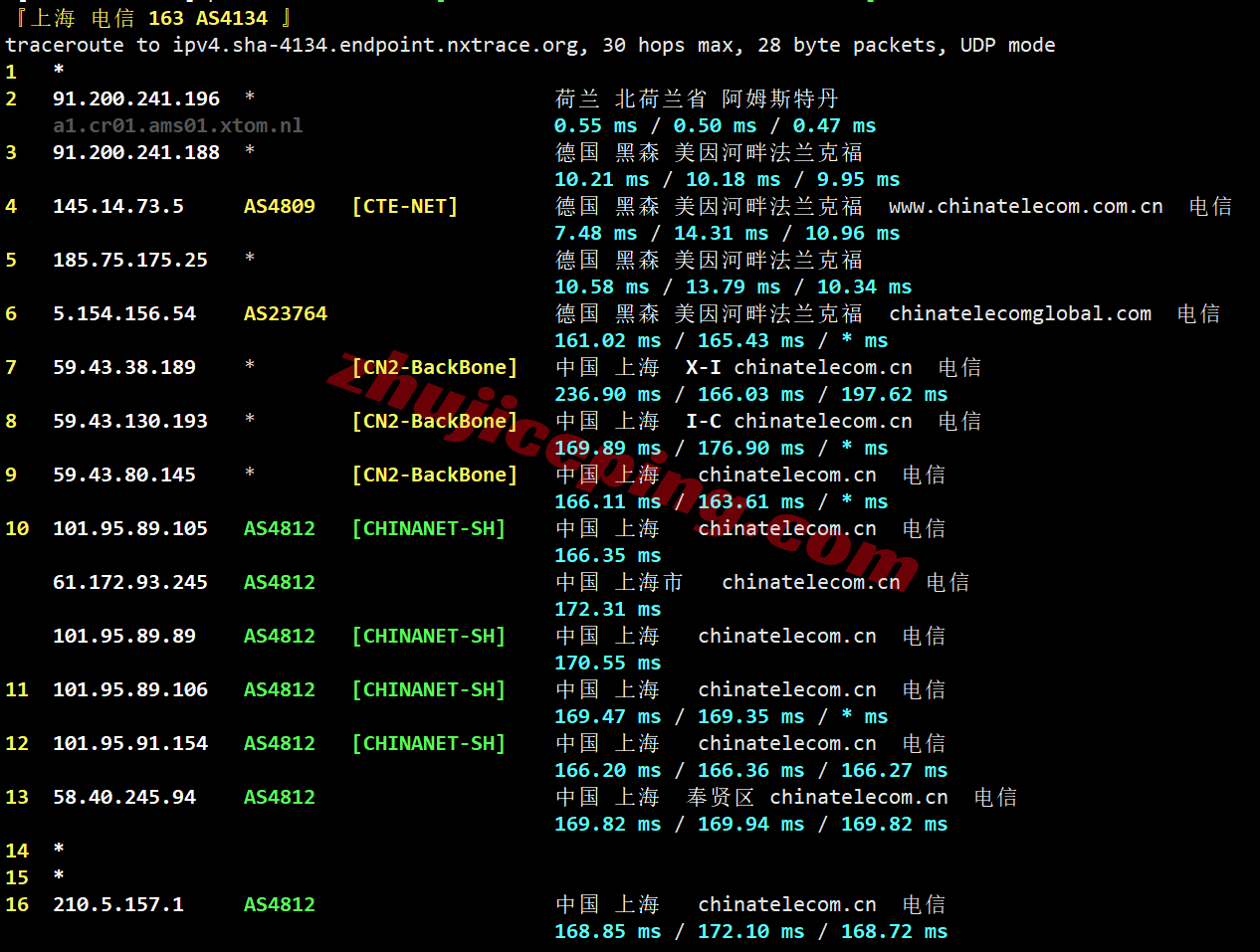Viewport: 1260px width, 952px height.
Task: Click AS23764 label on hop 6
Action: (286, 313)
